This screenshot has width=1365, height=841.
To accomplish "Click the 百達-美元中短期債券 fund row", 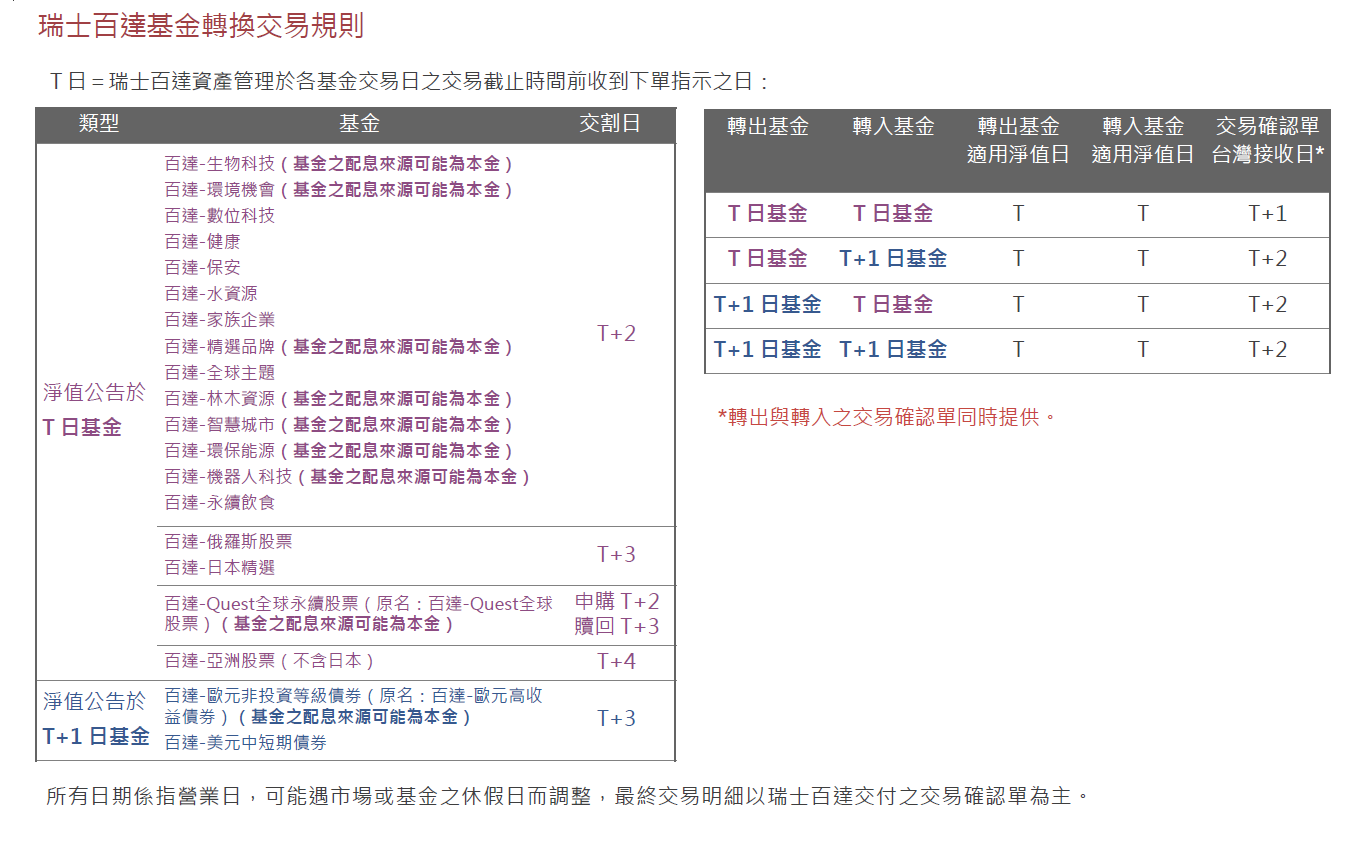I will (x=246, y=743).
